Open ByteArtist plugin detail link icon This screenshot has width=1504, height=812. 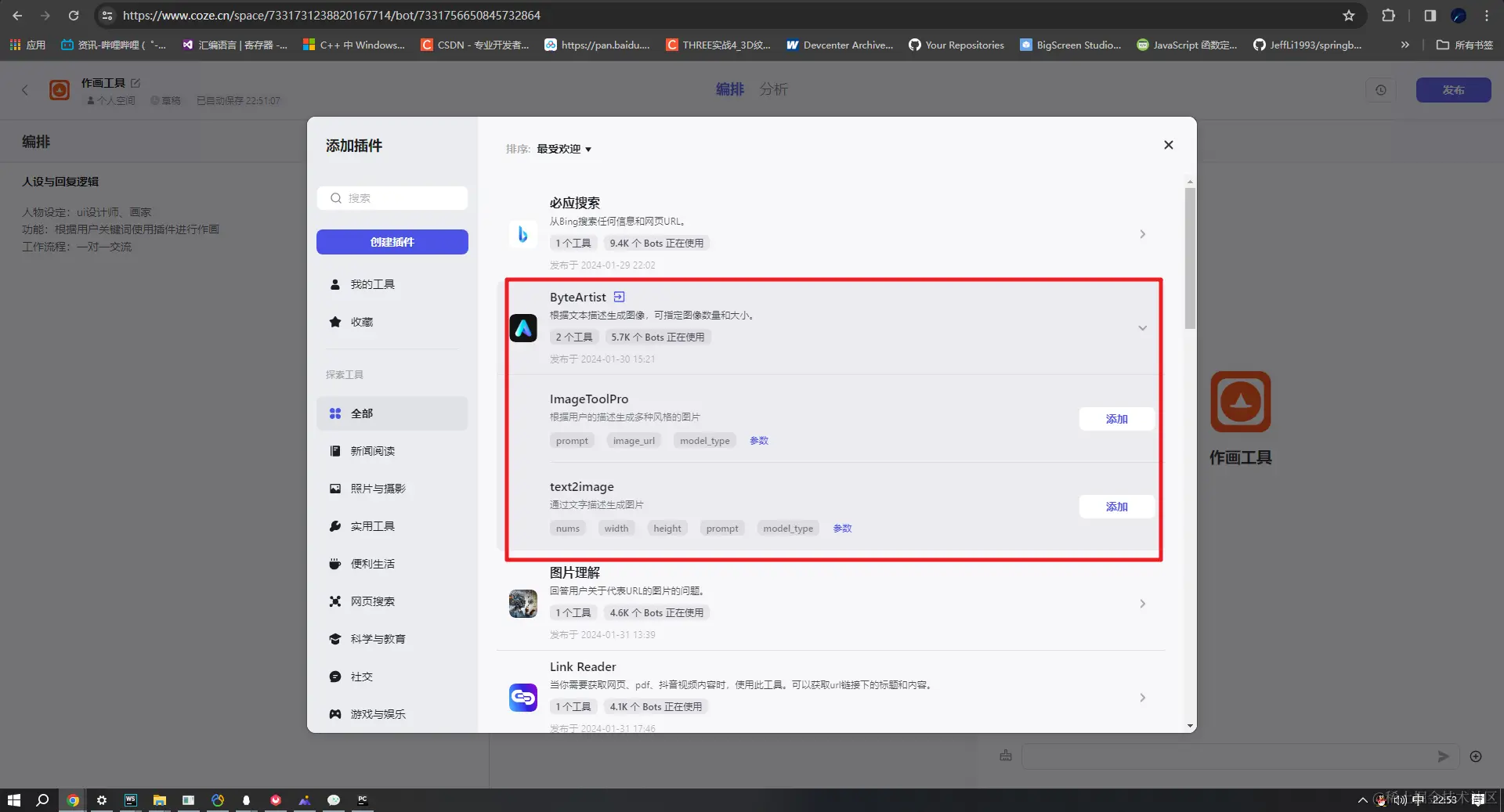[x=619, y=297]
